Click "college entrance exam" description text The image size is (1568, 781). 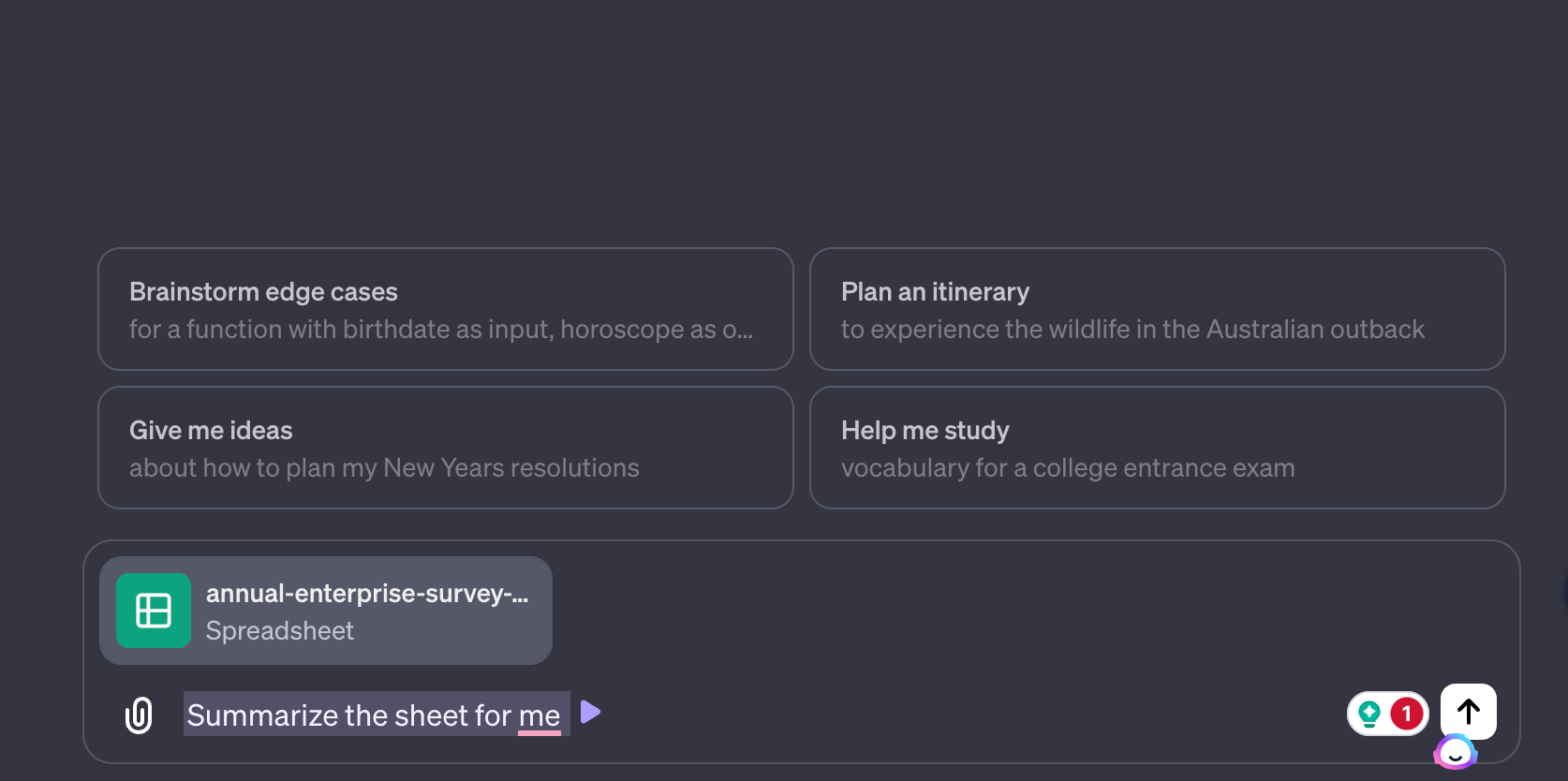(x=1163, y=468)
